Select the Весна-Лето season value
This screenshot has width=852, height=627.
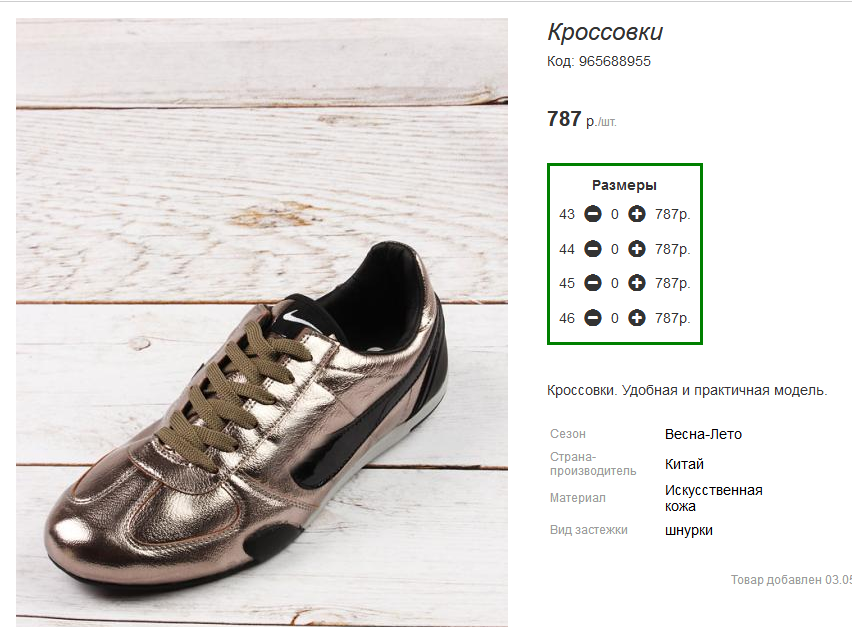[703, 434]
